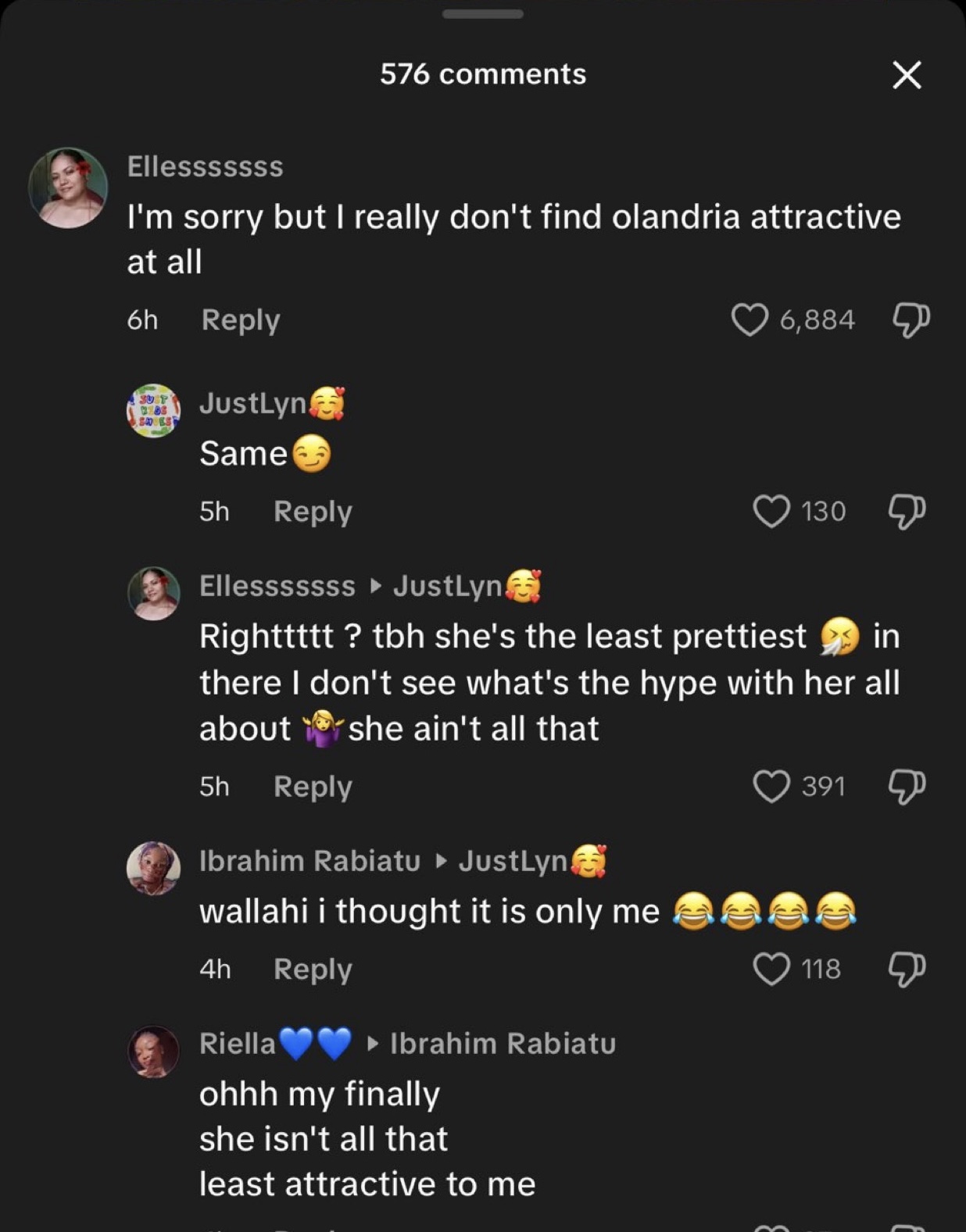966x1232 pixels.
Task: Like Ibrahim Rabiatu's "wallahi" comment
Action: pos(771,970)
